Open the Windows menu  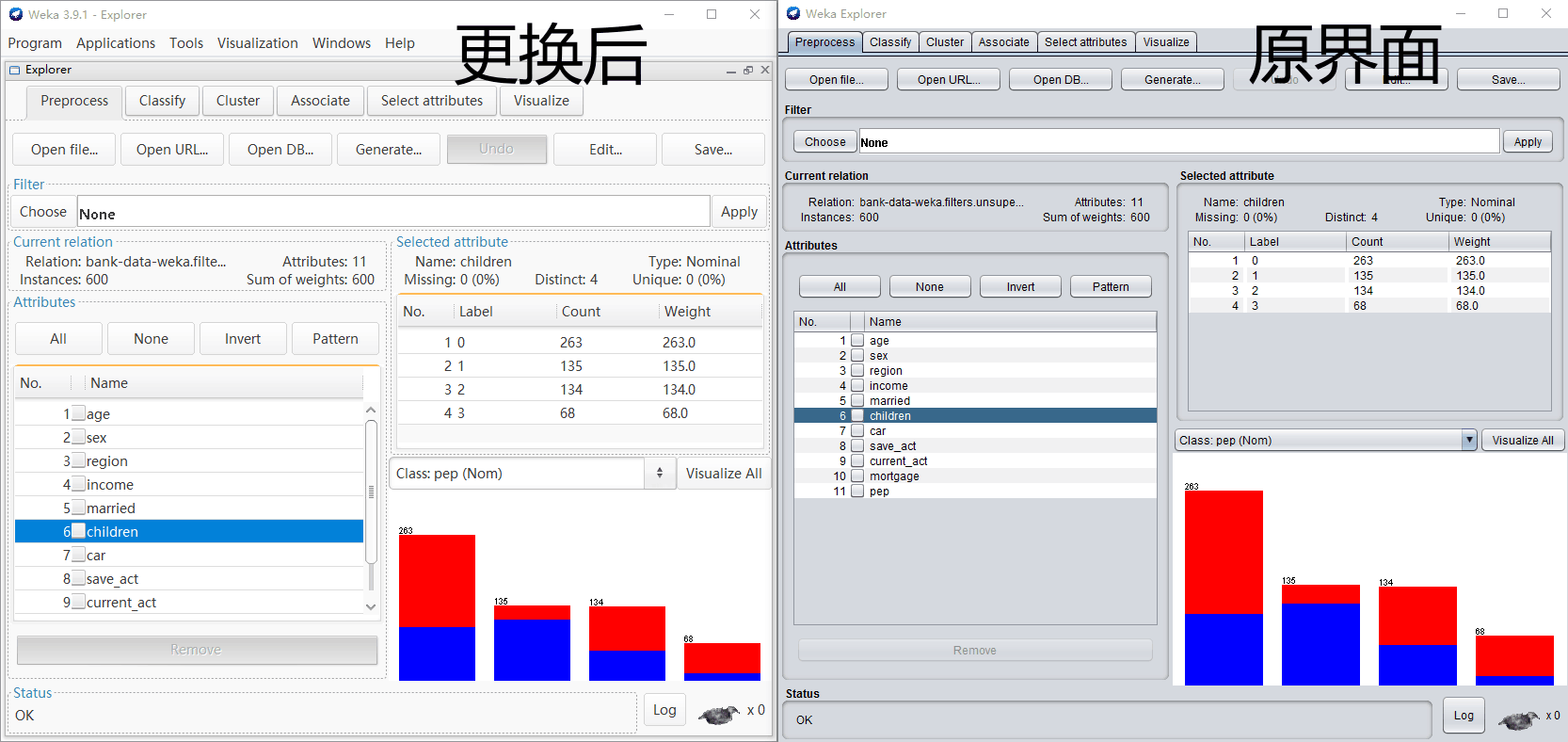click(342, 43)
